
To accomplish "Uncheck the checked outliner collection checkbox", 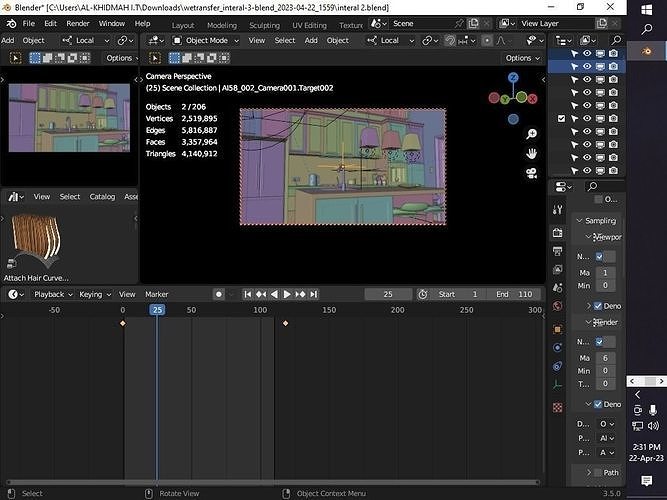I will click(x=561, y=119).
